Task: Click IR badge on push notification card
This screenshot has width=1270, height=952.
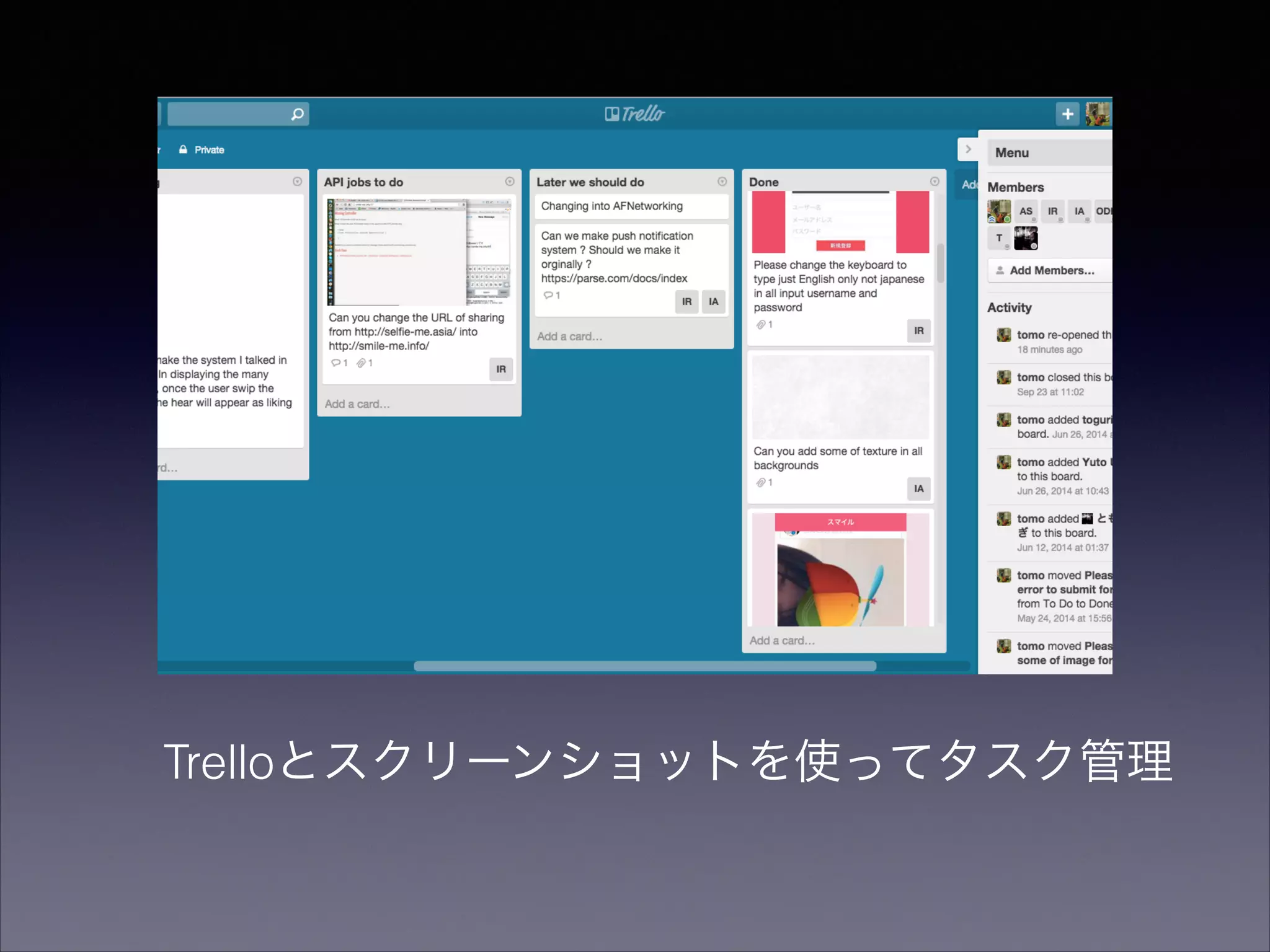Action: pos(686,302)
